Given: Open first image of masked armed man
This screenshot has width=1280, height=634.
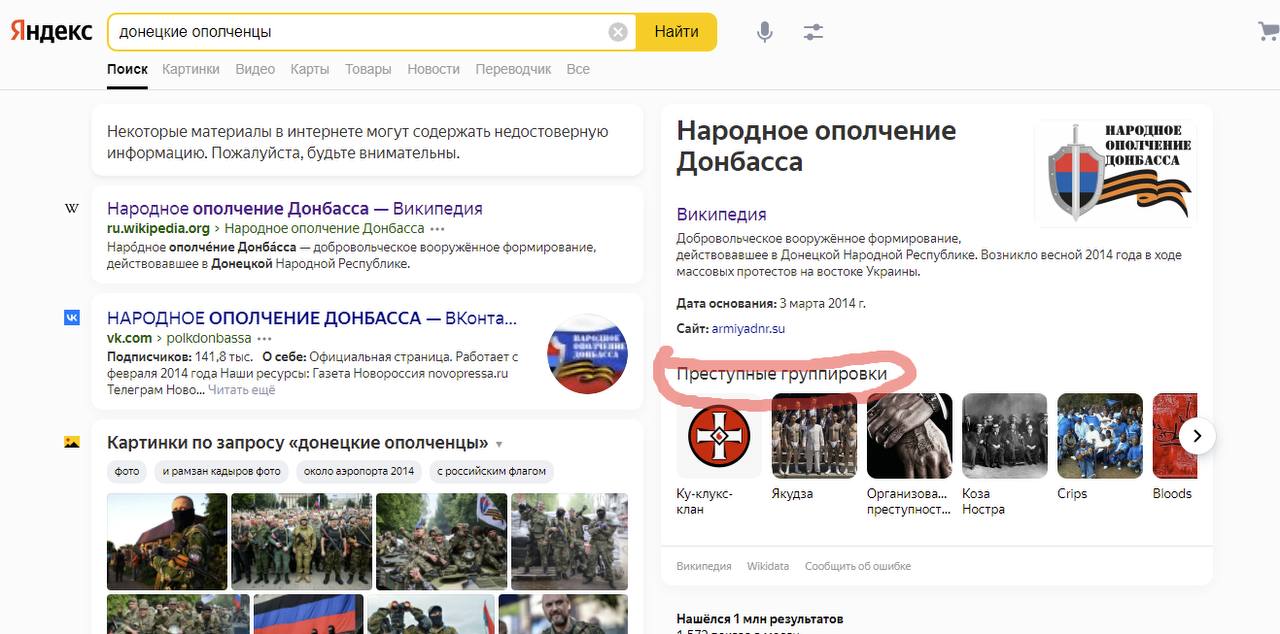Looking at the screenshot, I should pyautogui.click(x=167, y=541).
